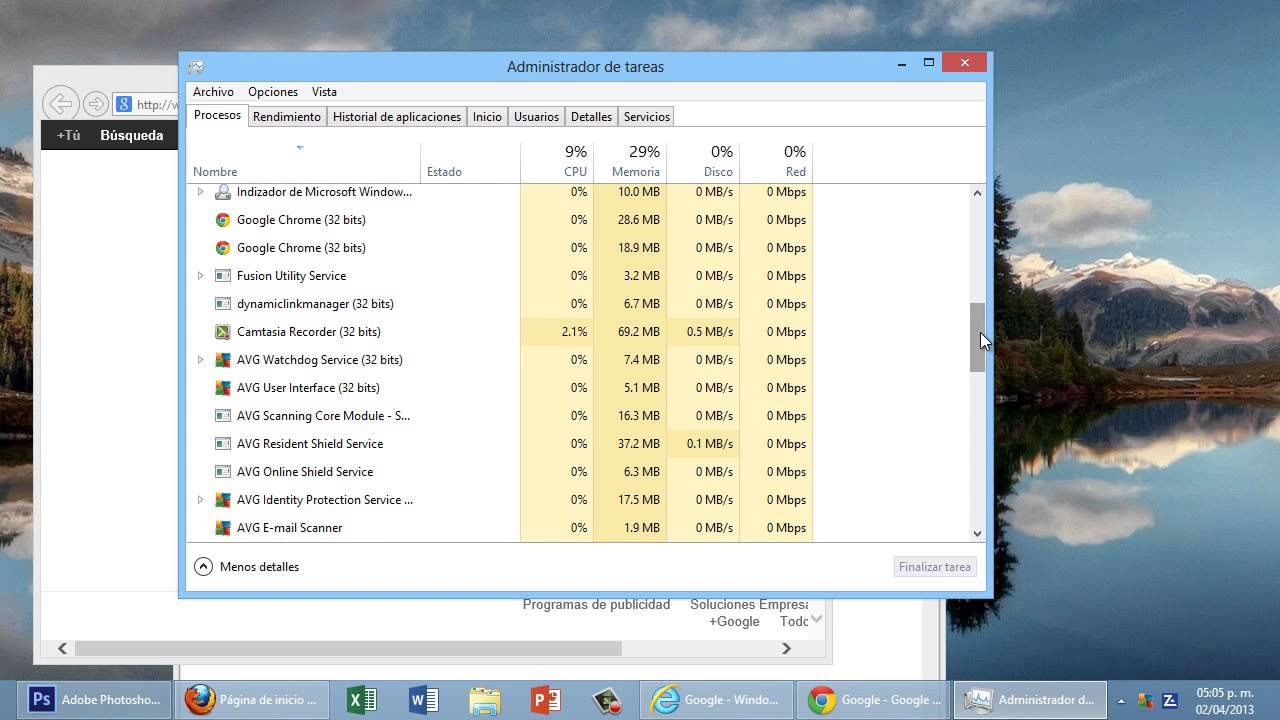Click the +Tú link in Google bar
This screenshot has height=720, width=1280.
(x=68, y=135)
